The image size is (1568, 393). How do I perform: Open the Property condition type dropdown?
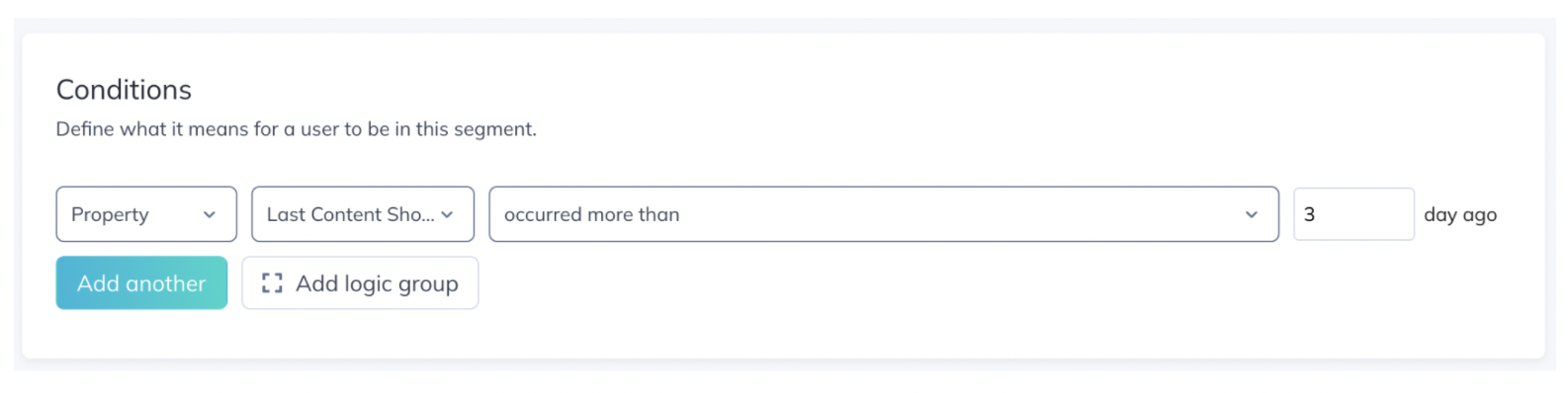coord(146,214)
